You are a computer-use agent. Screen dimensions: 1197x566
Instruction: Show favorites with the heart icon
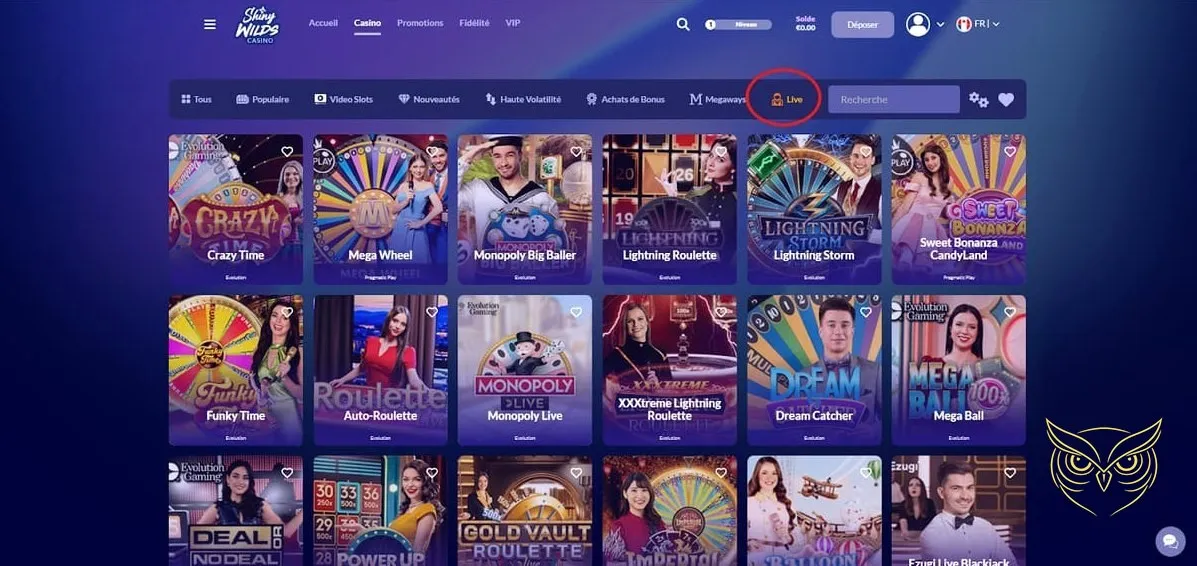pyautogui.click(x=1006, y=99)
